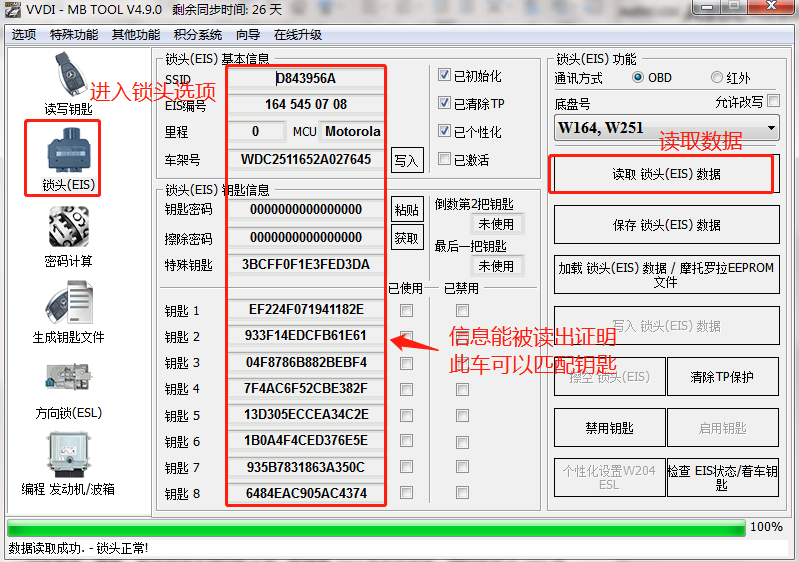
Task: Click the 禁用钥匙 button
Action: coord(609,427)
